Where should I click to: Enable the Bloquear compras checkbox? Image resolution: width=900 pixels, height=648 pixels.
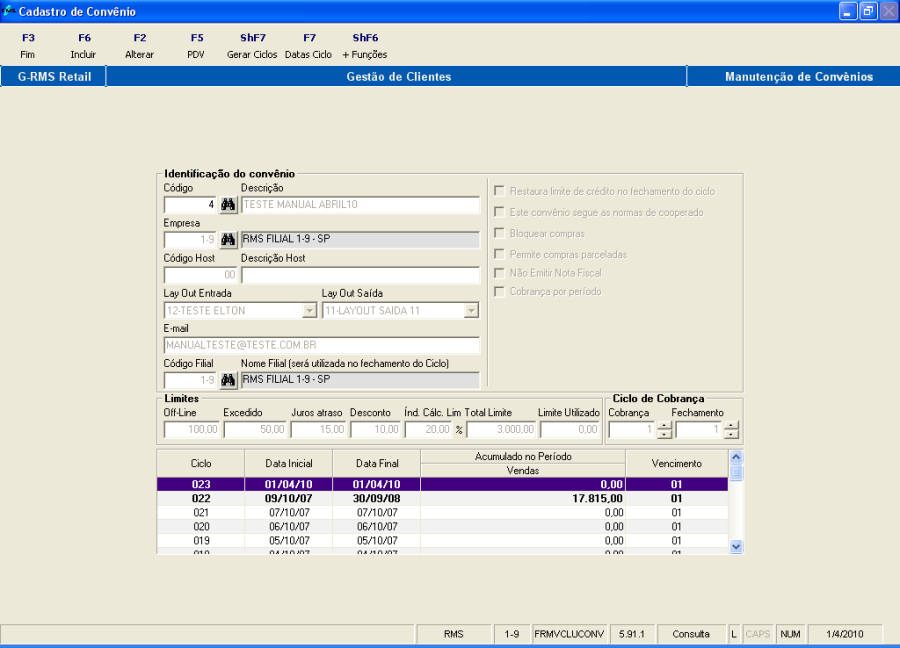pos(499,234)
